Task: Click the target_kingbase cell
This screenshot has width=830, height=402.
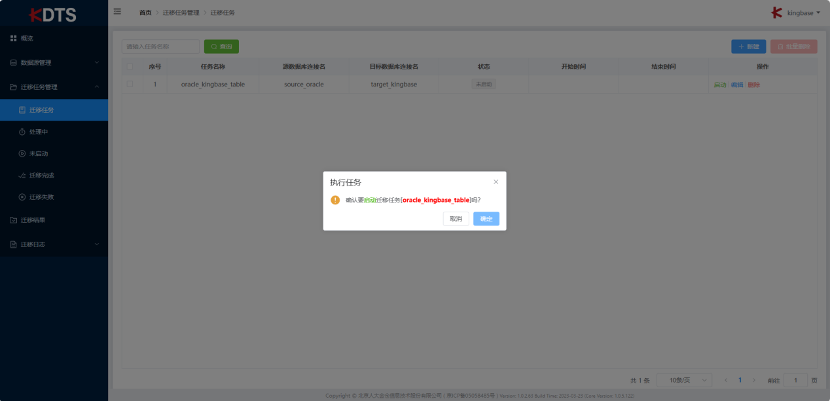Action: [394, 84]
